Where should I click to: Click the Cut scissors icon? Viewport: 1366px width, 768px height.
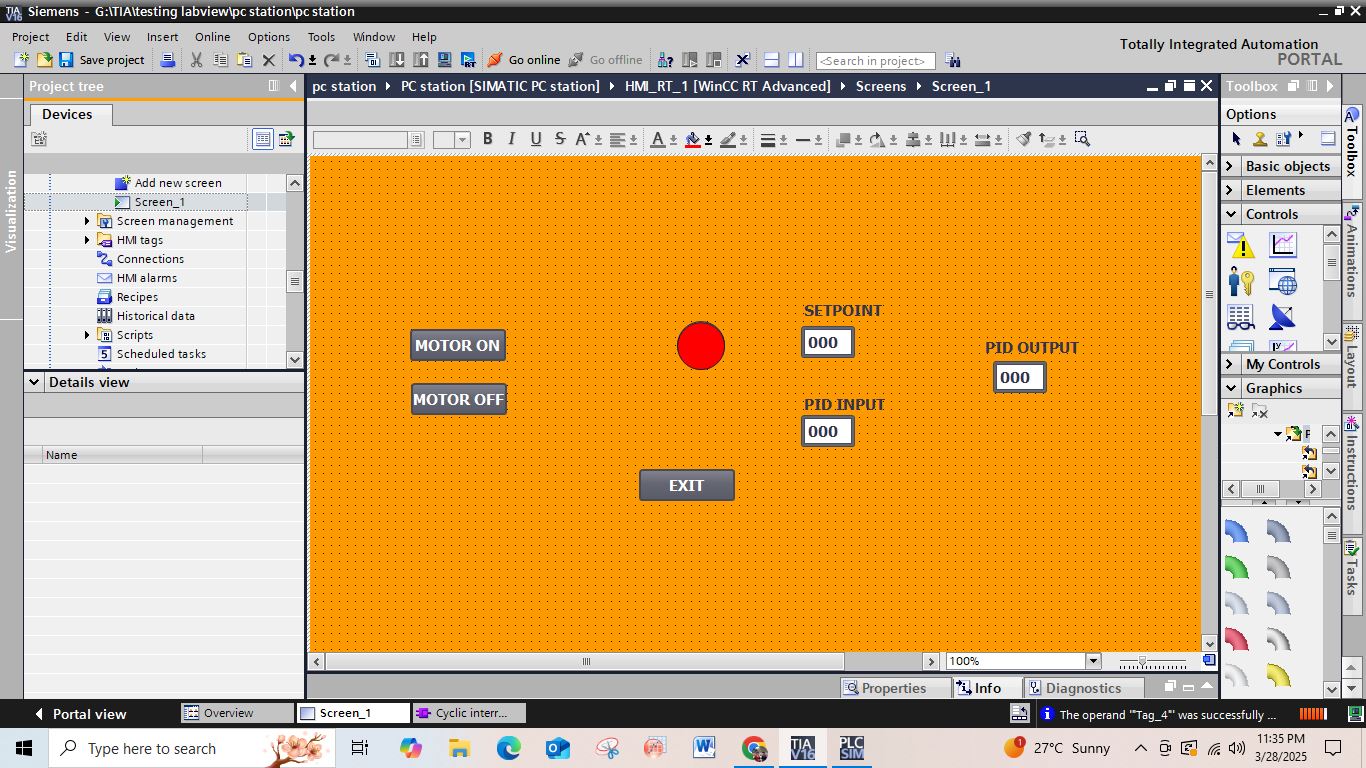(196, 60)
